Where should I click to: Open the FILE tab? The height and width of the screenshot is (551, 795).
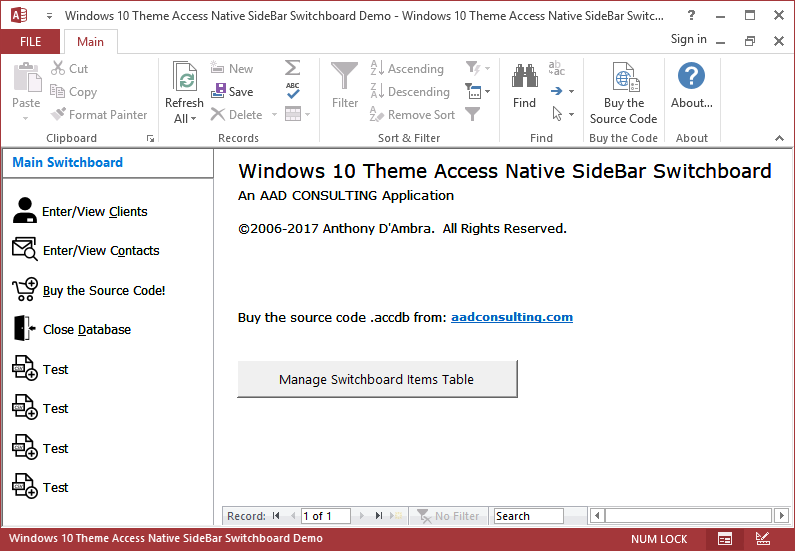(30, 42)
